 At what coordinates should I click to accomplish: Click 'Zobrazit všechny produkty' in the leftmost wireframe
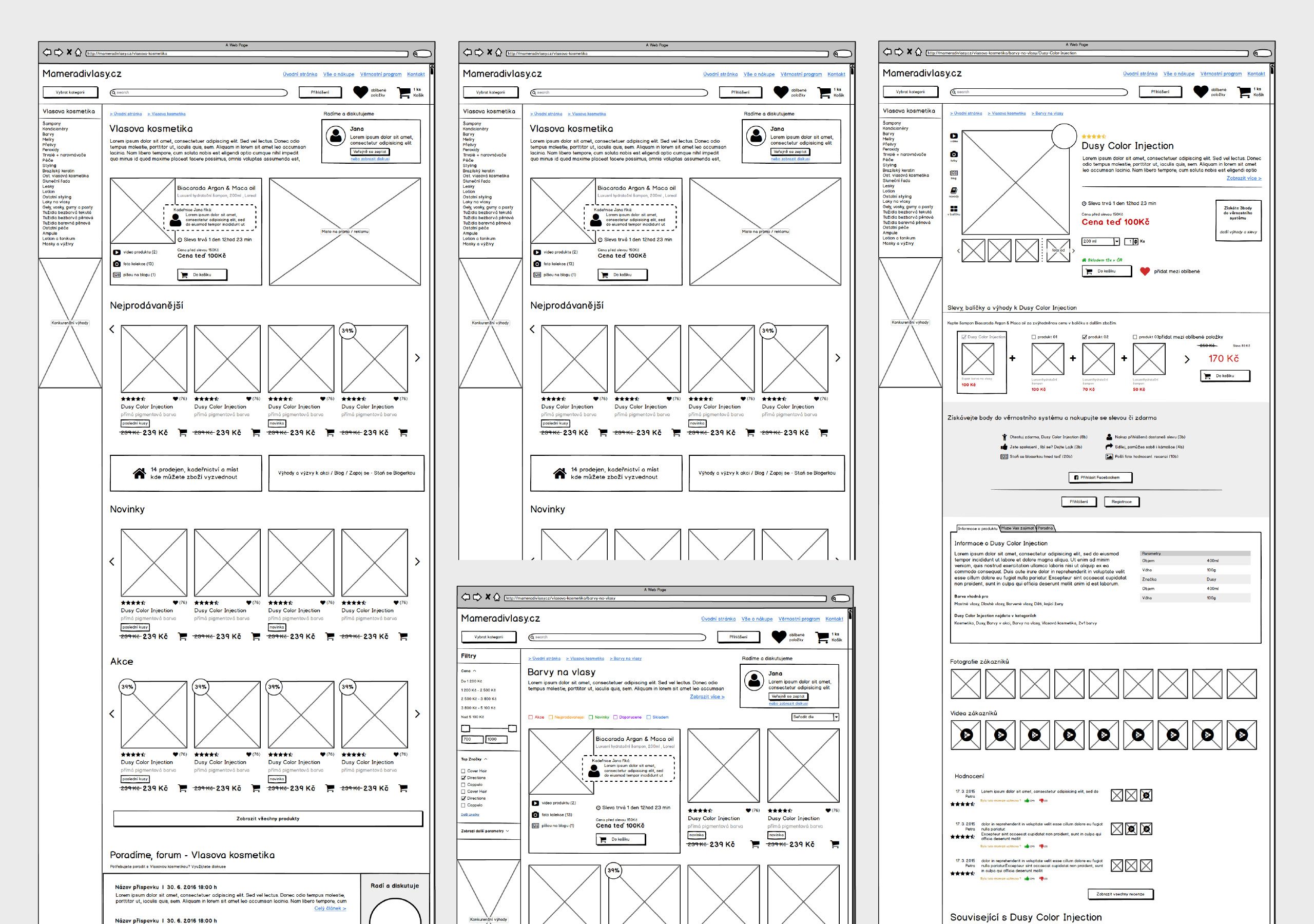[268, 819]
